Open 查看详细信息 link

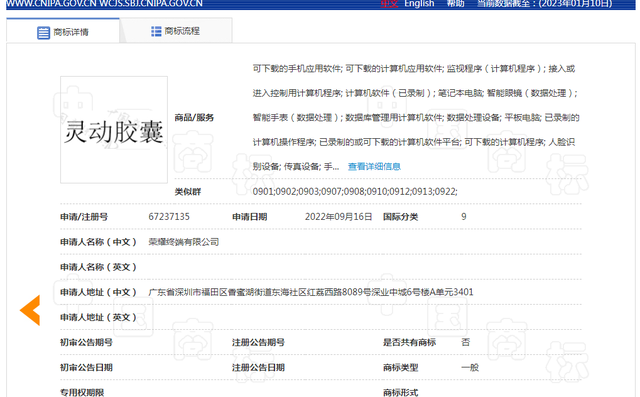click(x=374, y=166)
